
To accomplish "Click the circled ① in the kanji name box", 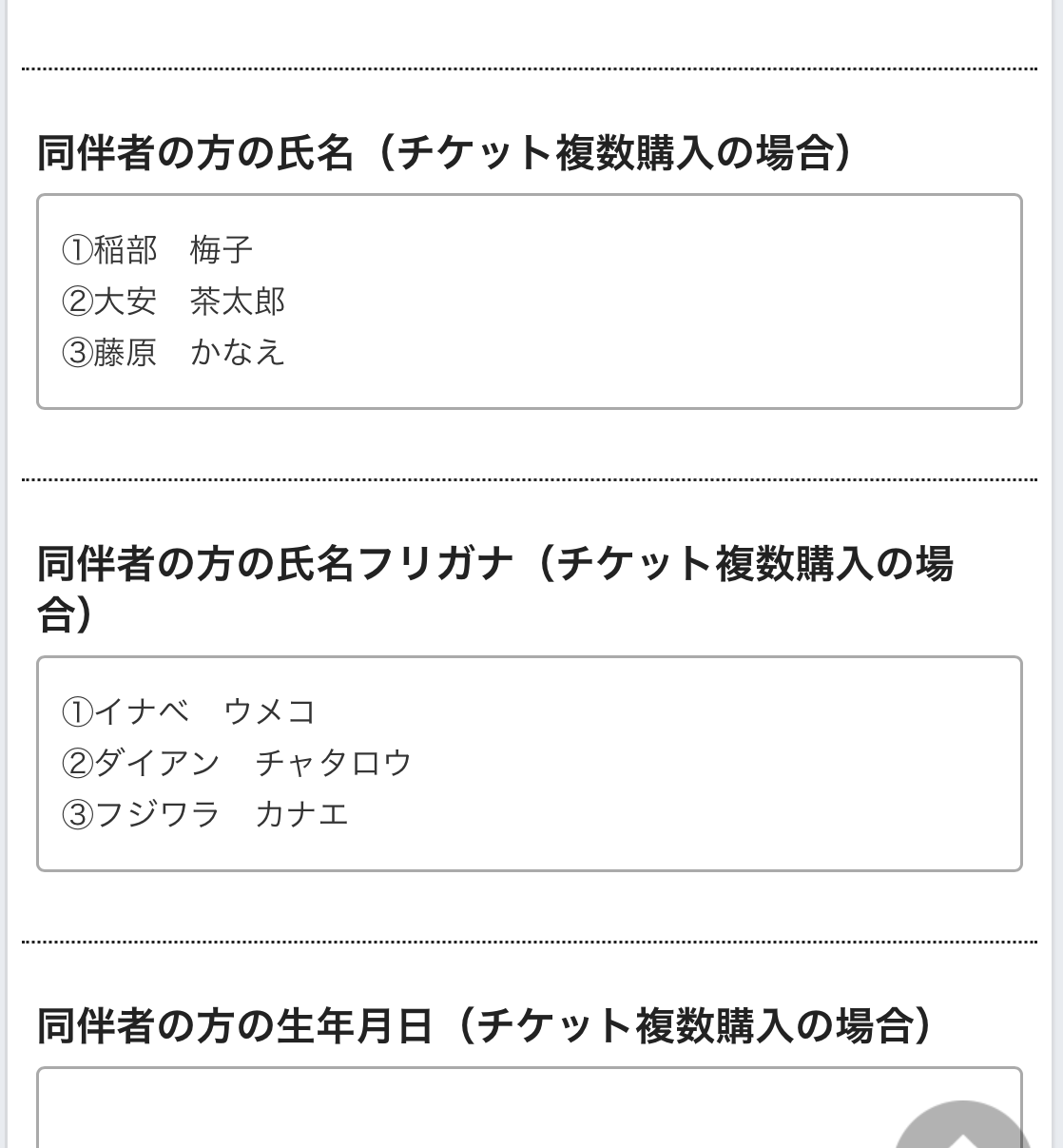I will pyautogui.click(x=77, y=251).
